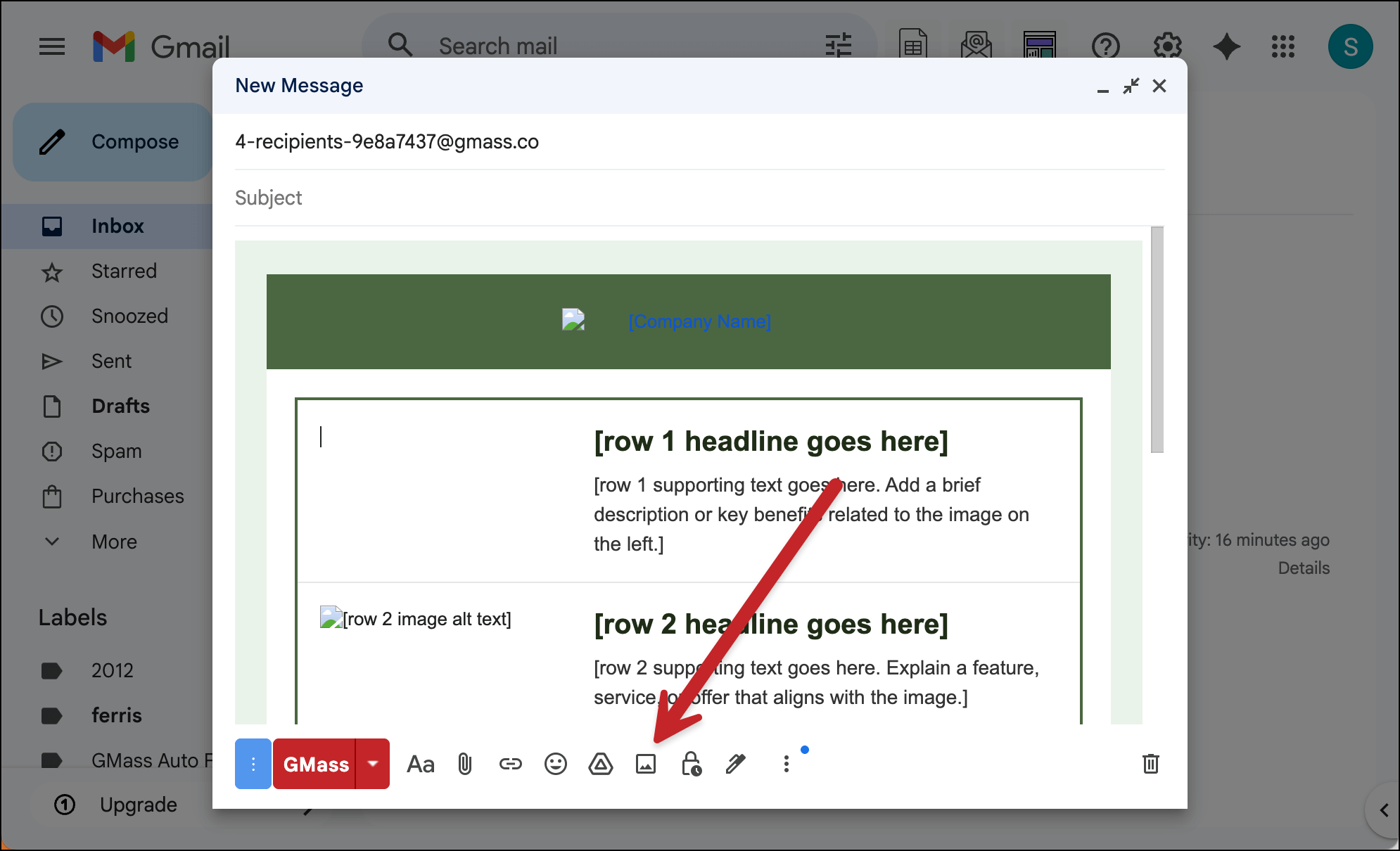Open more options three-dot menu
Screen dimensions: 1400x851
(786, 764)
